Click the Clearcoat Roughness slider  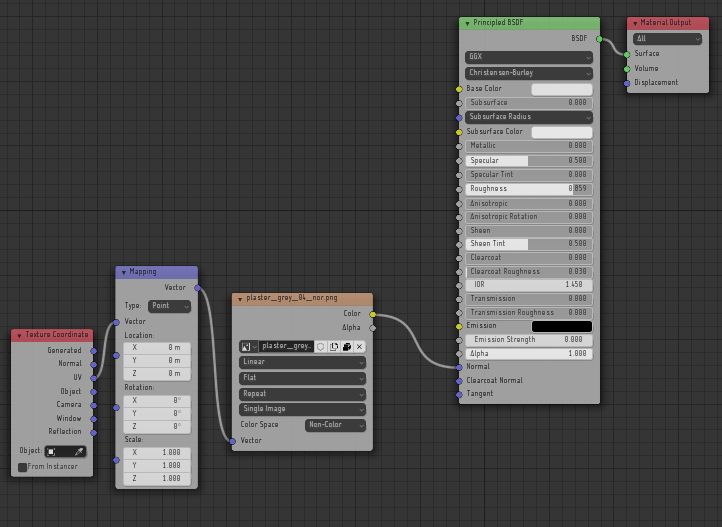point(529,272)
